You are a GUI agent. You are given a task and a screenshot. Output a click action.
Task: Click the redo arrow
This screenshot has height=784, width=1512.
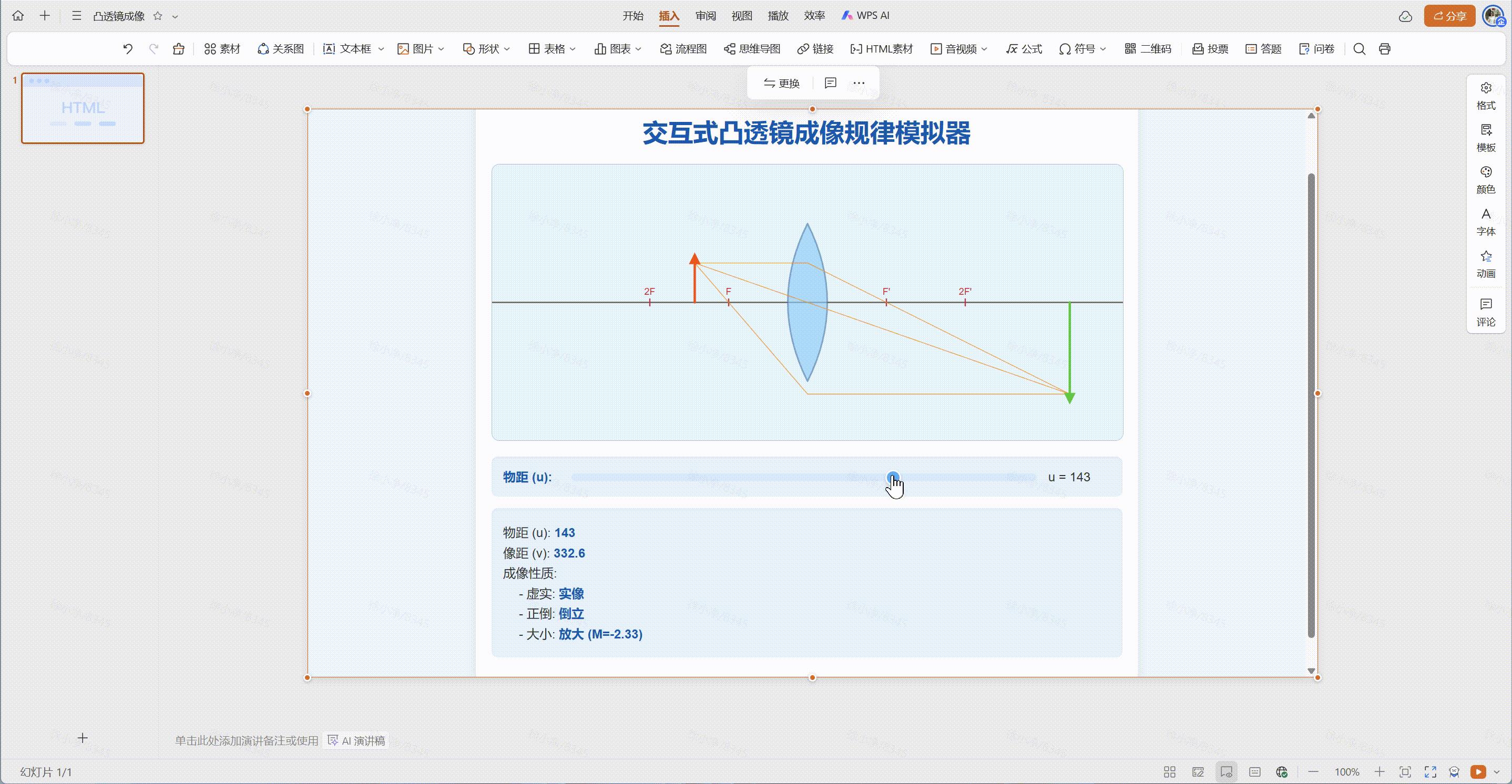[154, 49]
